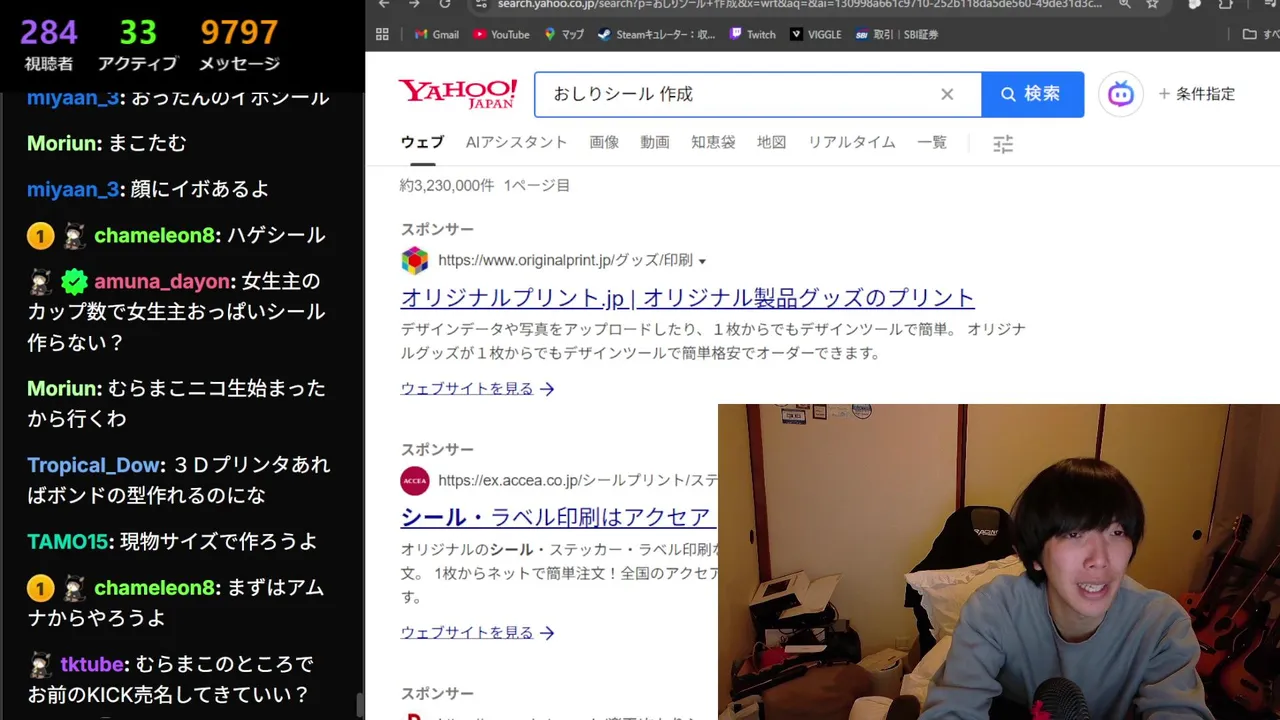Click the red ACCEA favicon
1280x720 pixels.
click(x=415, y=481)
